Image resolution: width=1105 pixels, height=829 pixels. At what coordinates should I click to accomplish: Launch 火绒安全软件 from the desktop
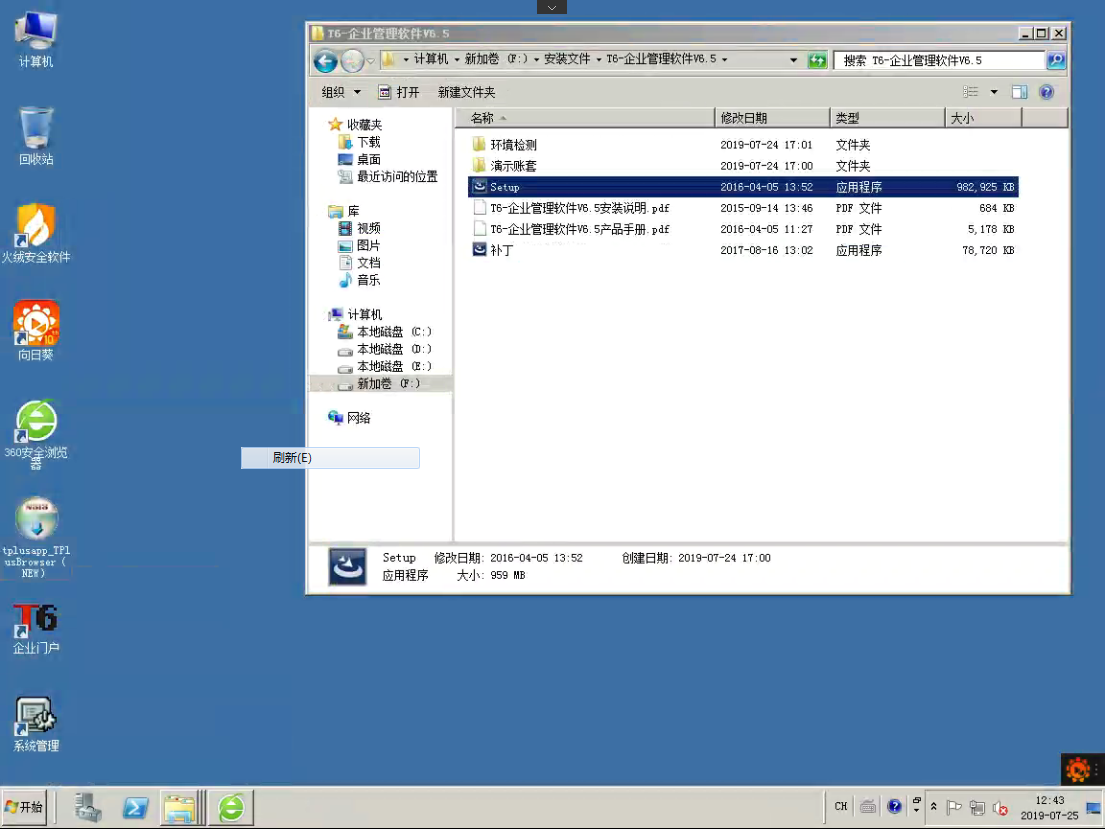[36, 233]
